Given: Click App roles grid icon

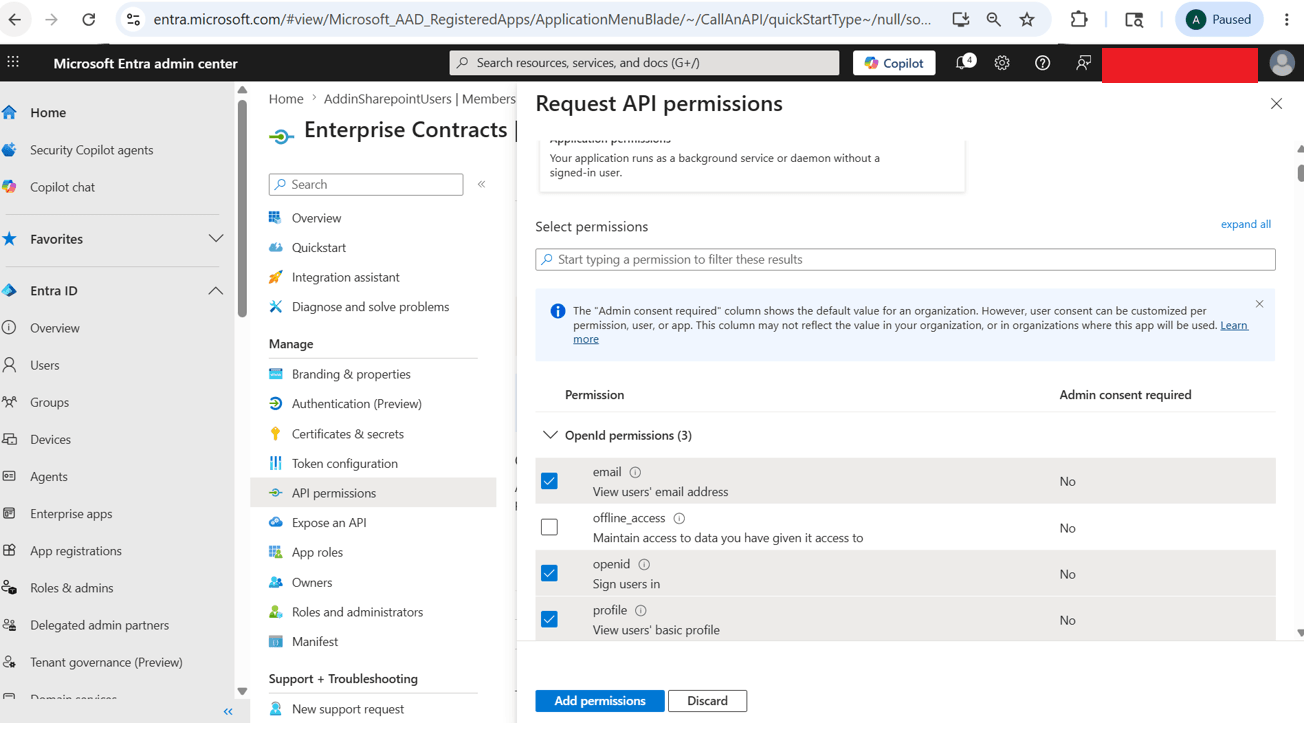Looking at the screenshot, I should coord(277,553).
